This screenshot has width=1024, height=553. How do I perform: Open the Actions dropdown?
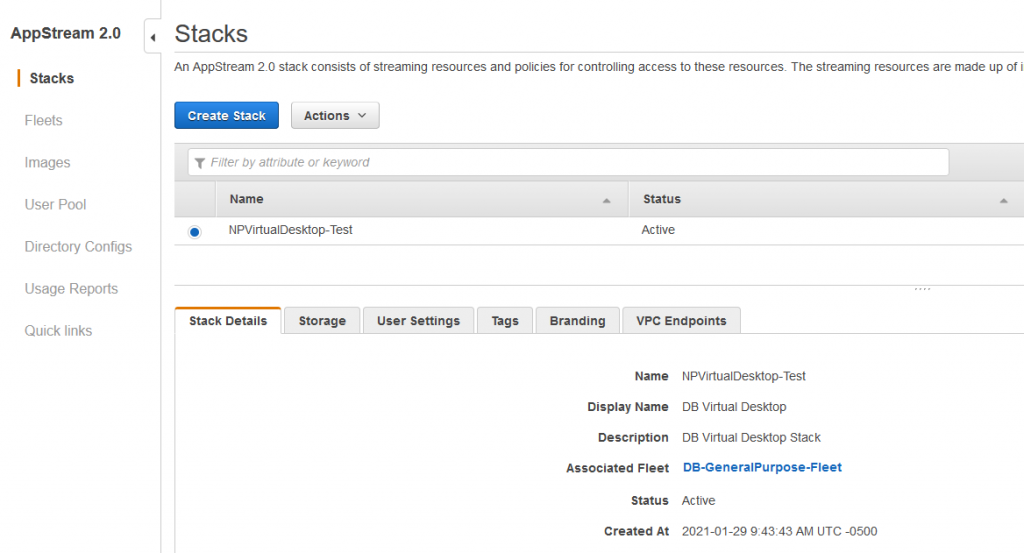pyautogui.click(x=335, y=116)
